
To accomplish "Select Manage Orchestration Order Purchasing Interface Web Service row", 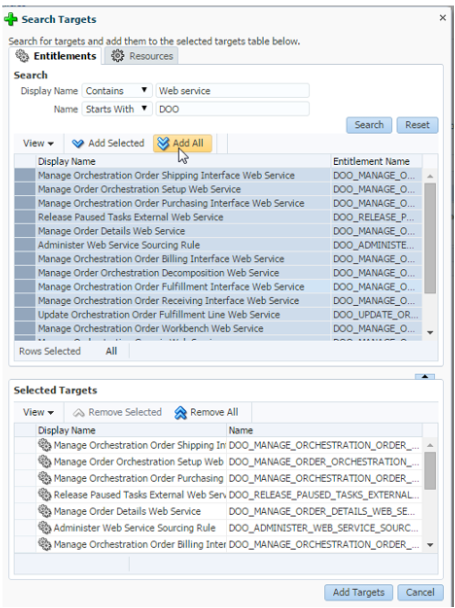I will [x=218, y=203].
